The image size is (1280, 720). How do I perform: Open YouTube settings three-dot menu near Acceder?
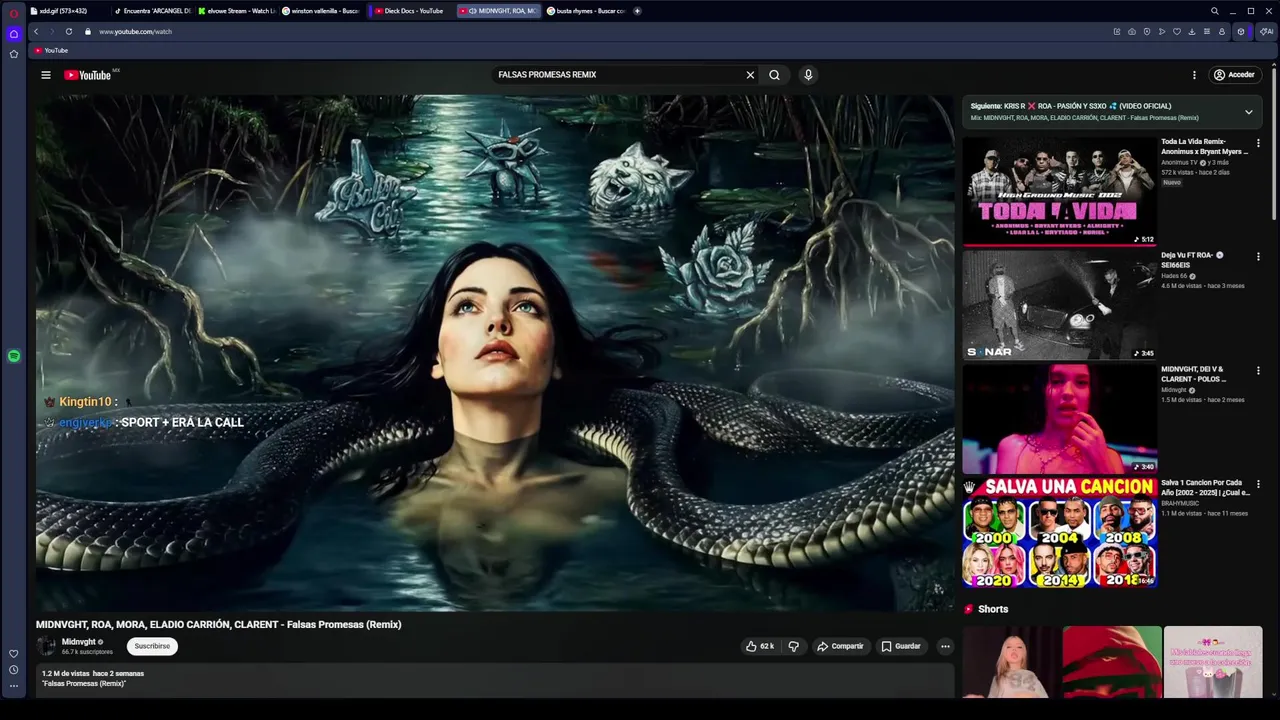coord(1194,75)
